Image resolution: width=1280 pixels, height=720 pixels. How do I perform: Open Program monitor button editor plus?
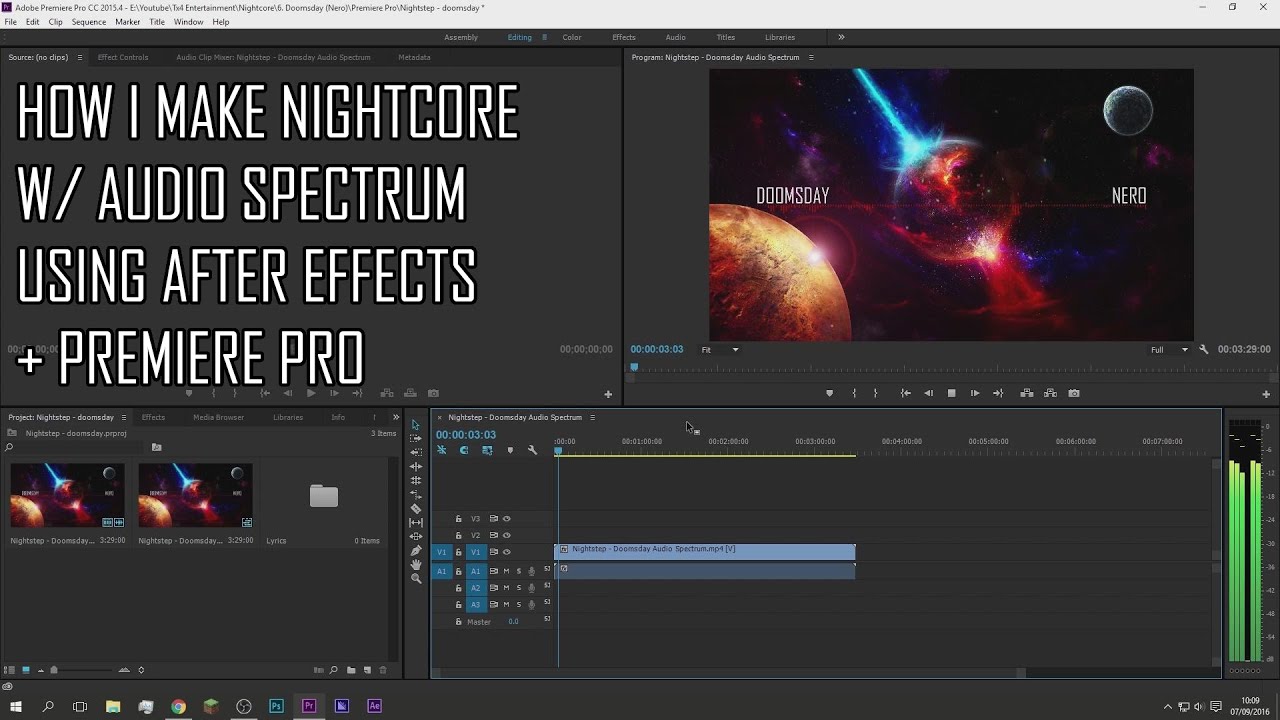[x=1266, y=394]
